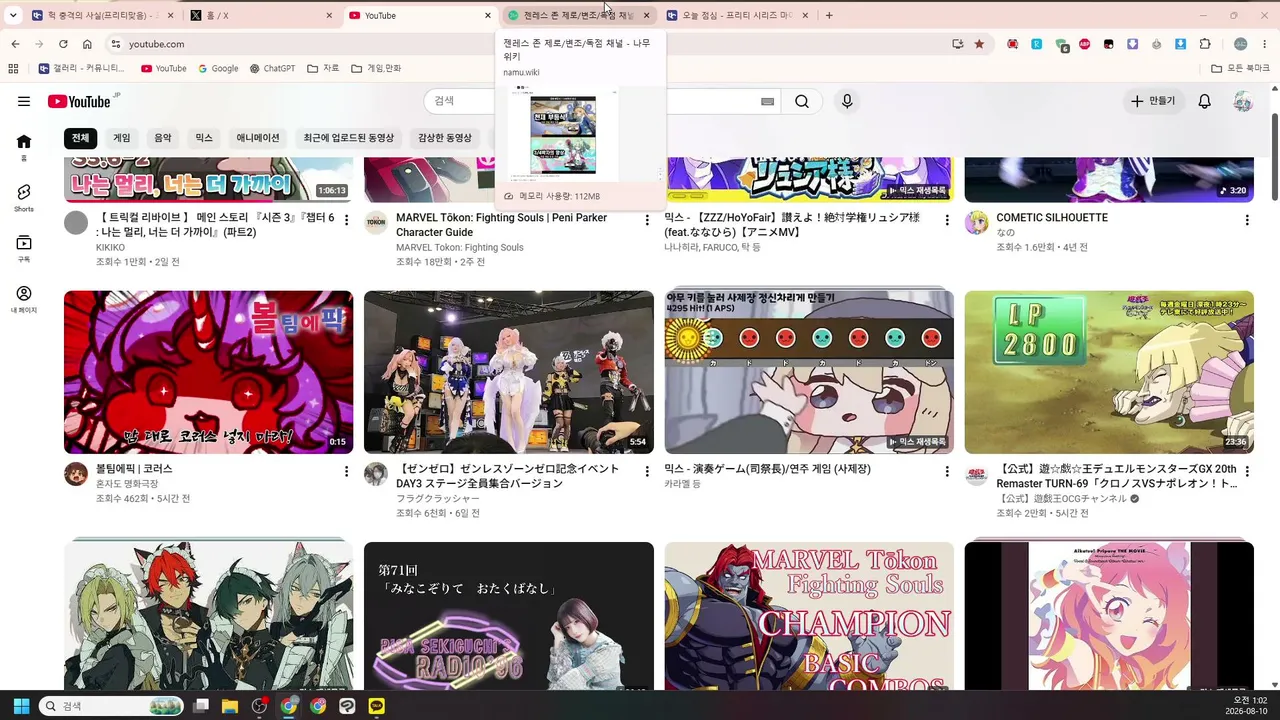Open the フラグクラッシャー channel link
The width and height of the screenshot is (1280, 720).
click(x=438, y=498)
